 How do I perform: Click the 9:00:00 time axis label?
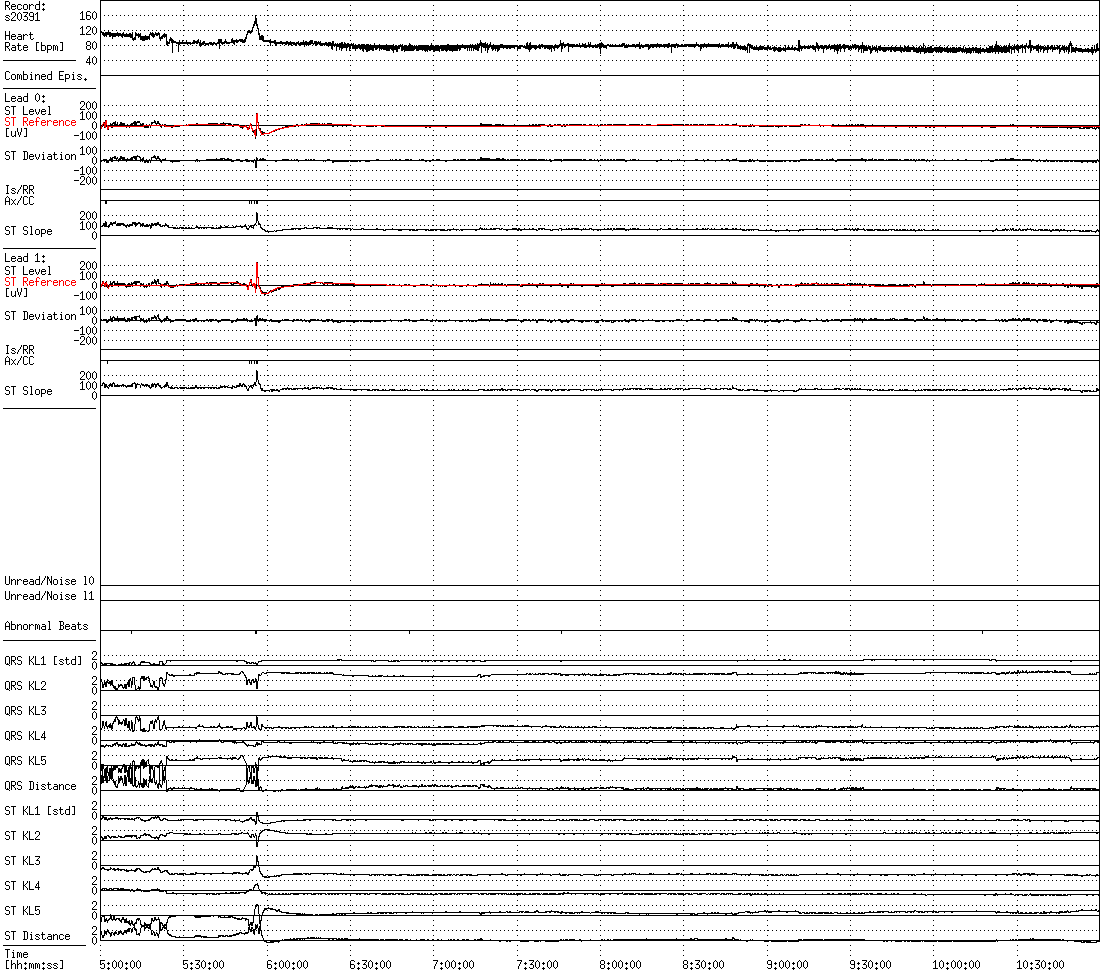(787, 964)
